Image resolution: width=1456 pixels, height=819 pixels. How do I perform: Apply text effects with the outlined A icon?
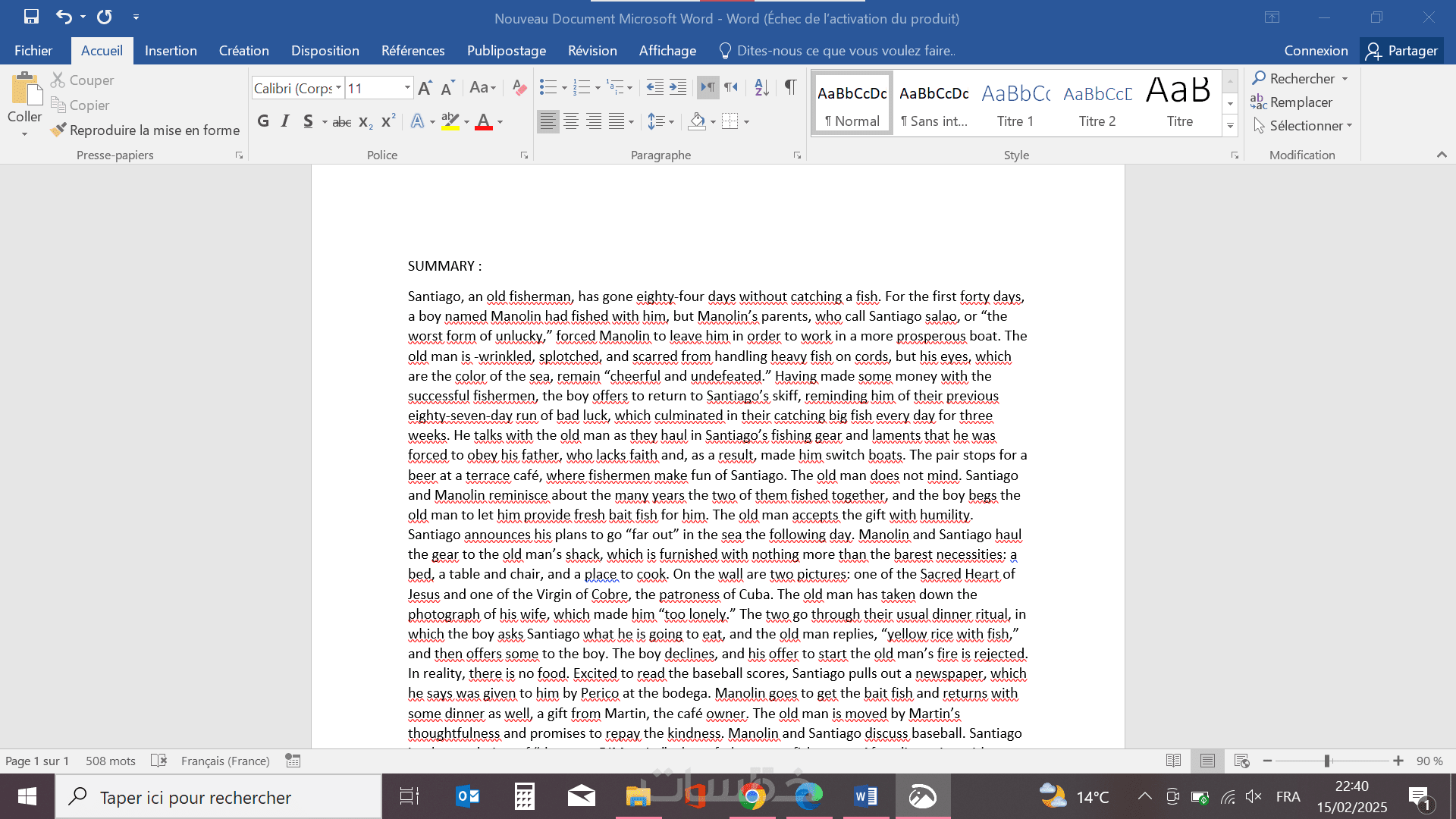(x=417, y=121)
